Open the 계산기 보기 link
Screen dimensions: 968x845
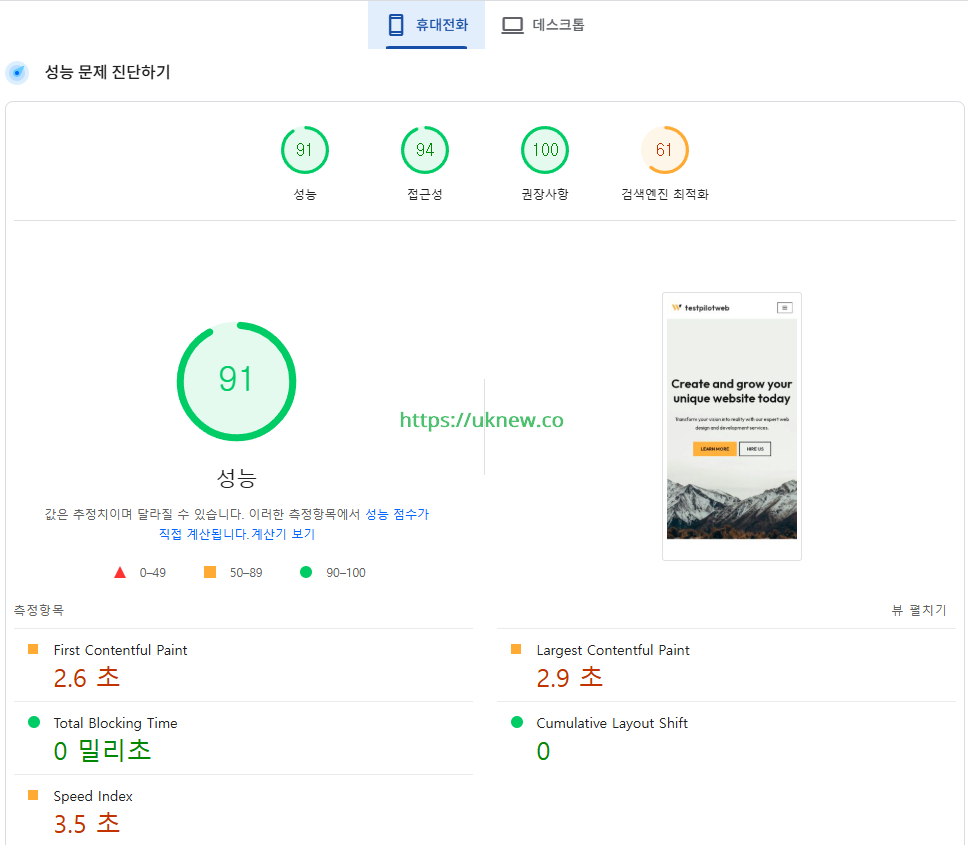tap(284, 533)
